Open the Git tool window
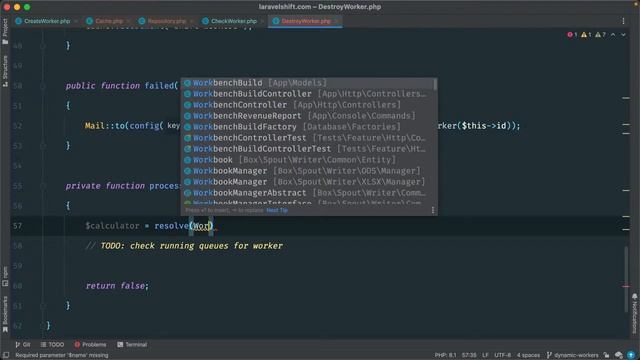 pos(23,344)
